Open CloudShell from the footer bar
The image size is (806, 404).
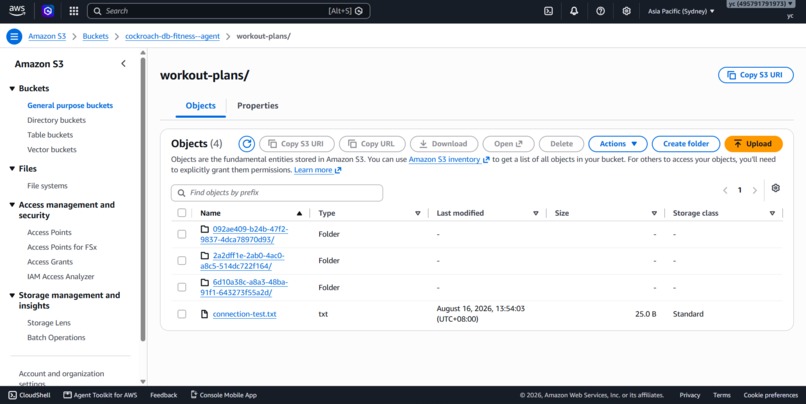30,395
